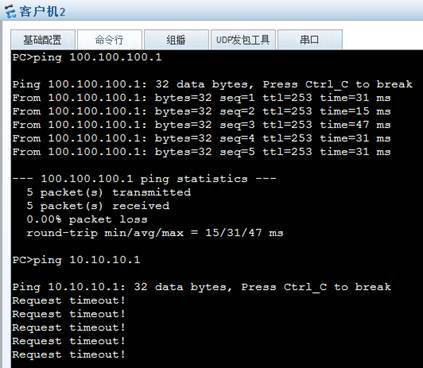Switch to the 命令行 tab
The width and height of the screenshot is (423, 368).
(109, 40)
